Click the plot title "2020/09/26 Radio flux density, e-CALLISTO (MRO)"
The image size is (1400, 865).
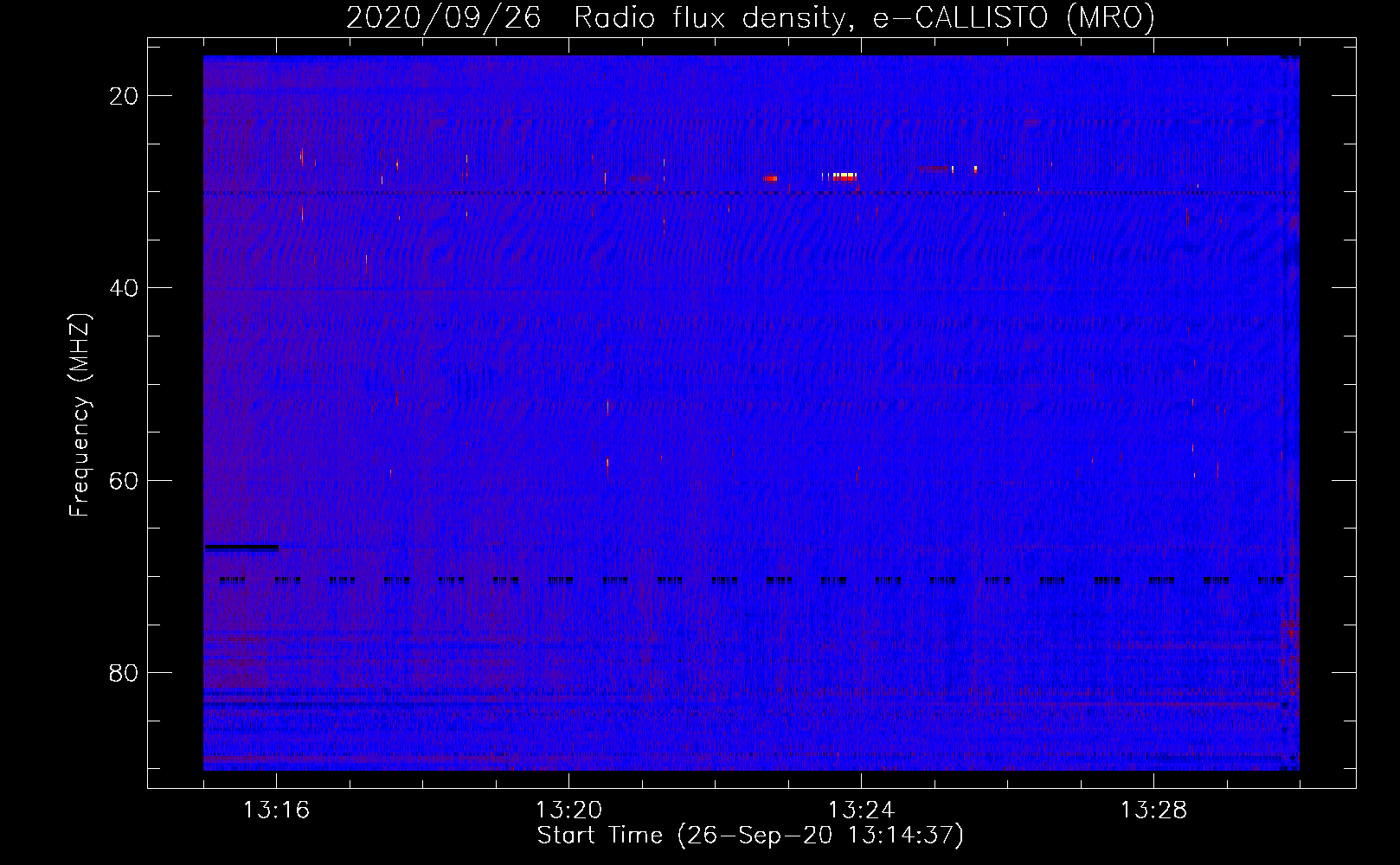coord(750,17)
